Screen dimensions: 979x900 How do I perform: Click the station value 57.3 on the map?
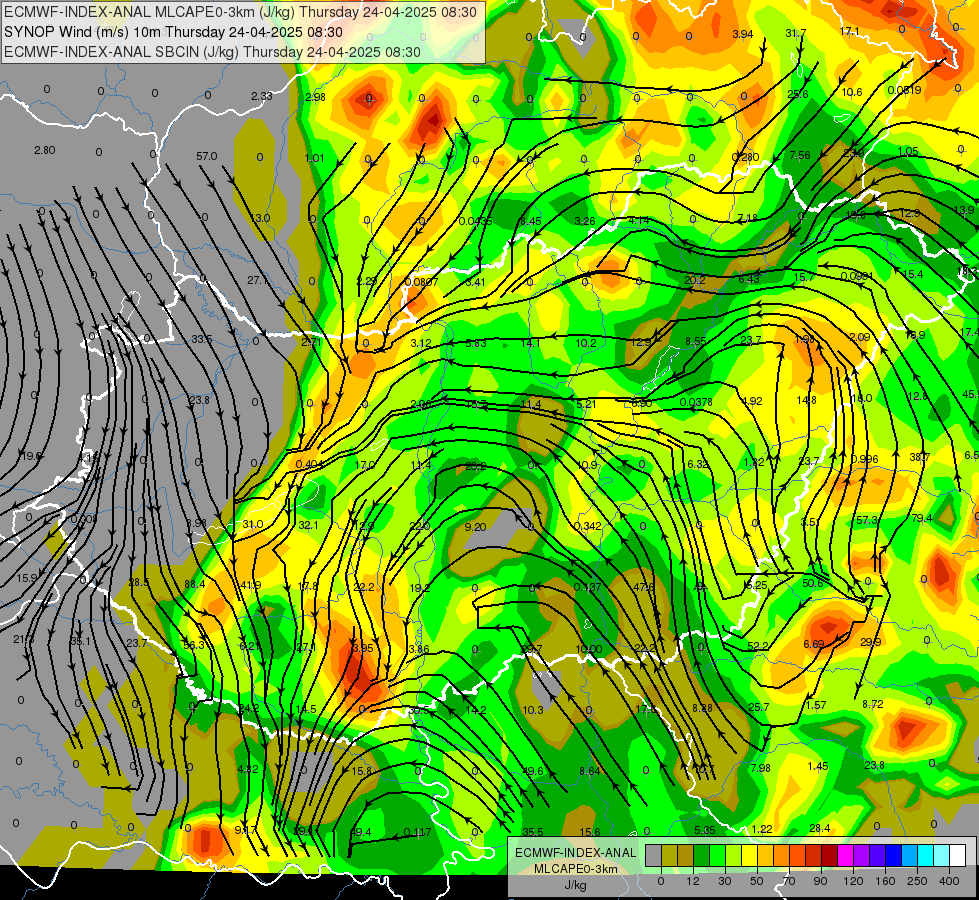(x=867, y=520)
